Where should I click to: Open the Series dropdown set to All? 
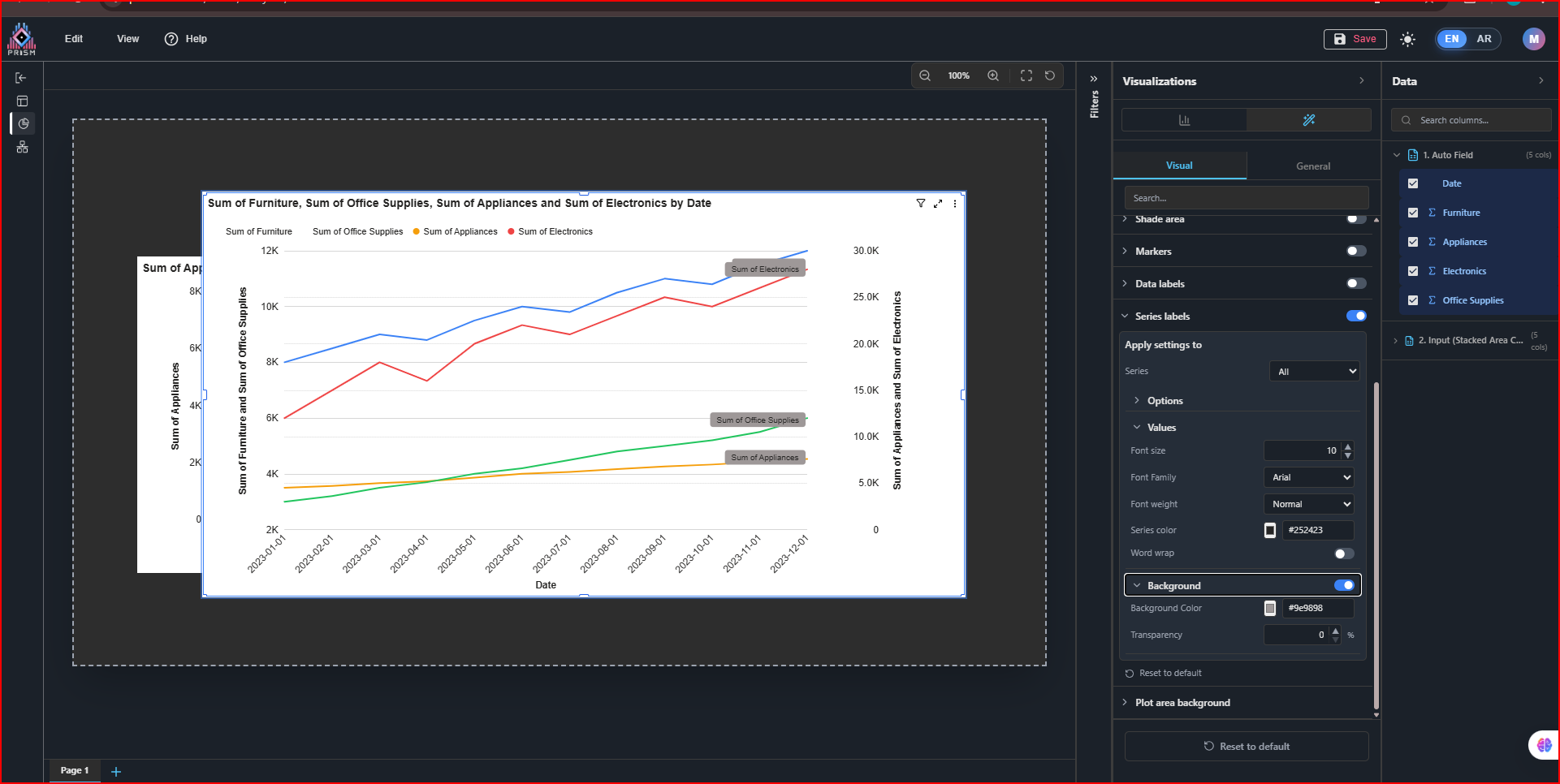(x=1314, y=372)
